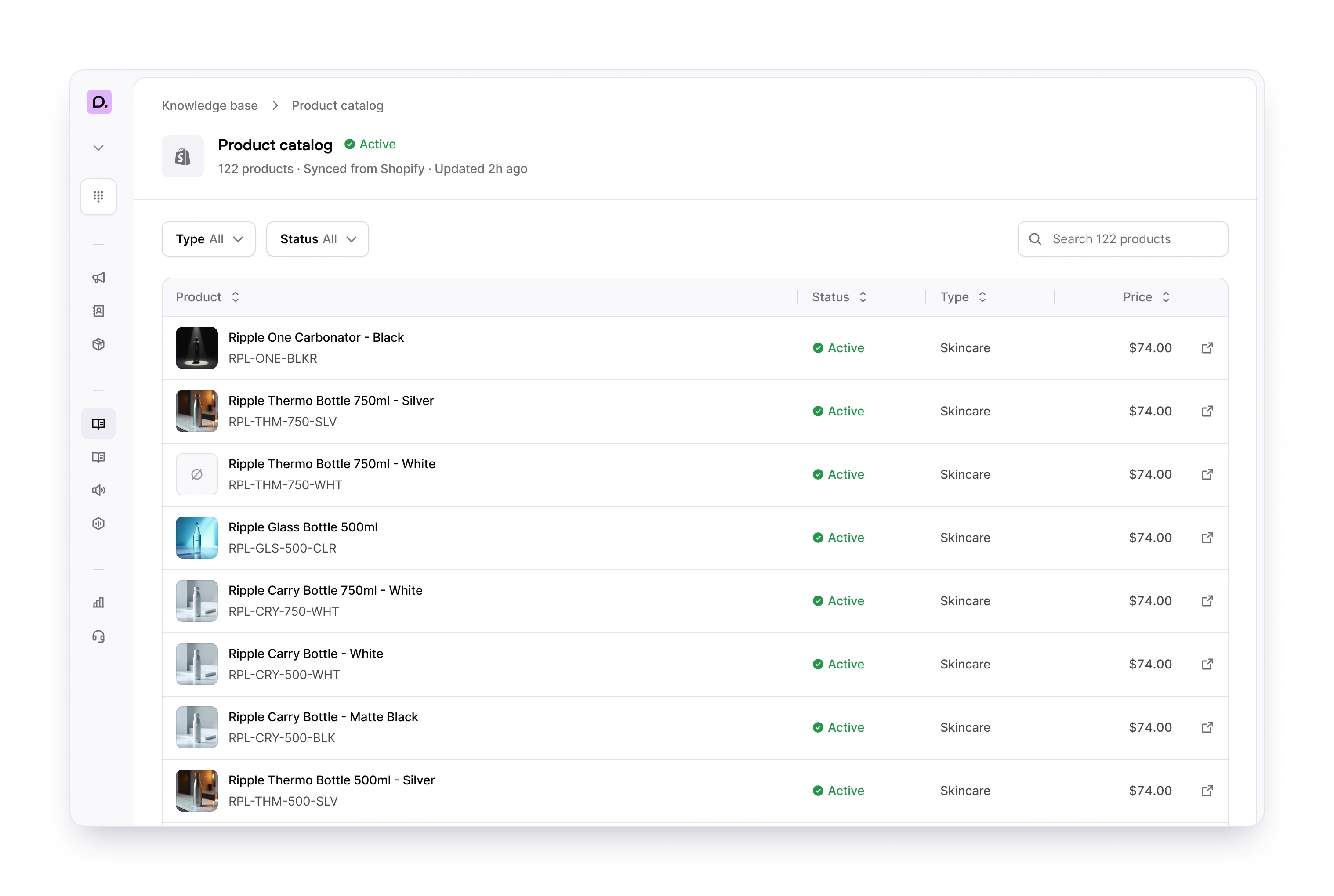This screenshot has height=896, width=1334.
Task: Open the contacts book sidebar icon
Action: pos(98,311)
